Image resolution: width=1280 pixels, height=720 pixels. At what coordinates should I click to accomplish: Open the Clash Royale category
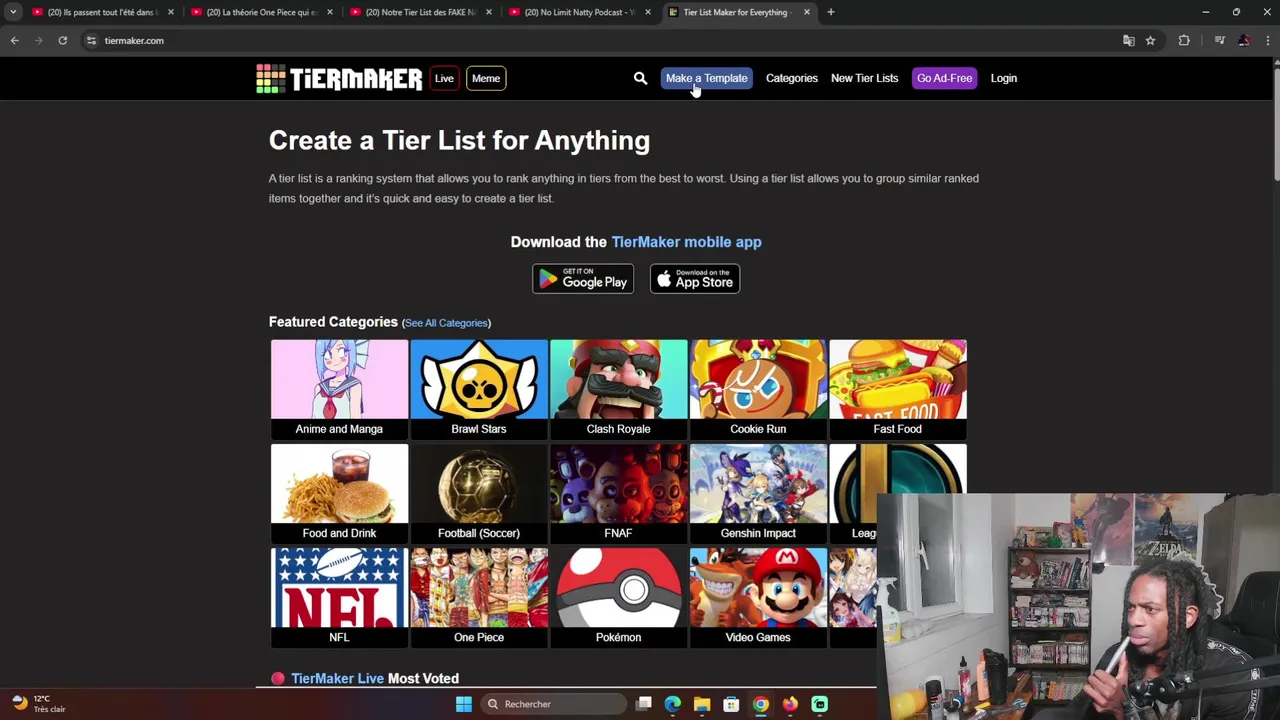click(618, 389)
